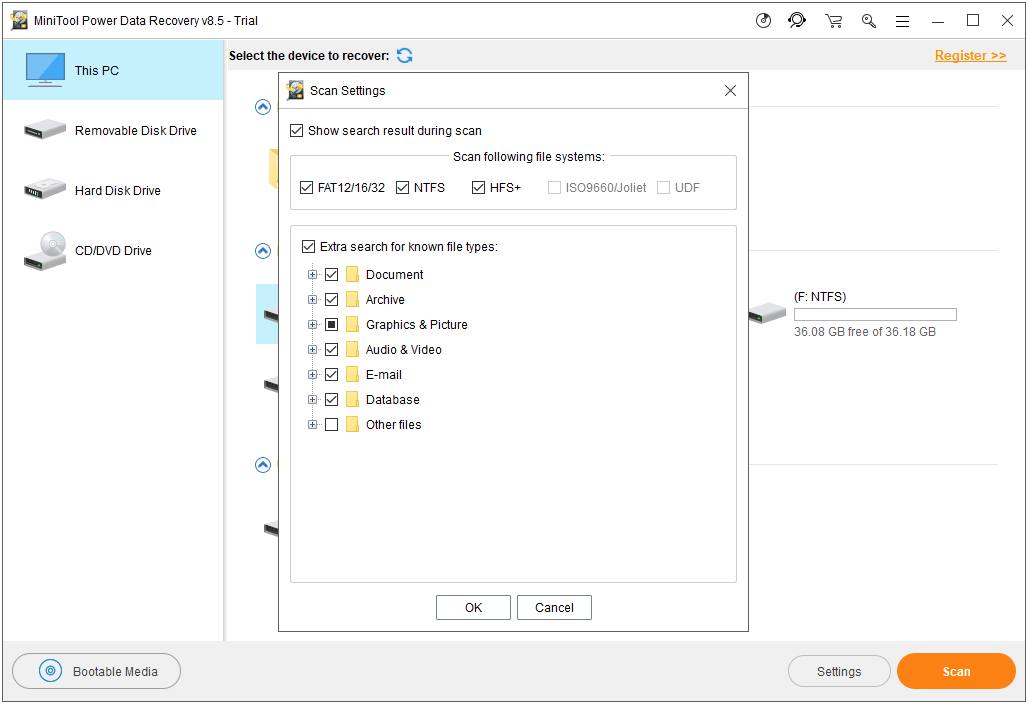Uncheck the Archive file type checkbox
Screen dimensions: 1029x705
[331, 299]
